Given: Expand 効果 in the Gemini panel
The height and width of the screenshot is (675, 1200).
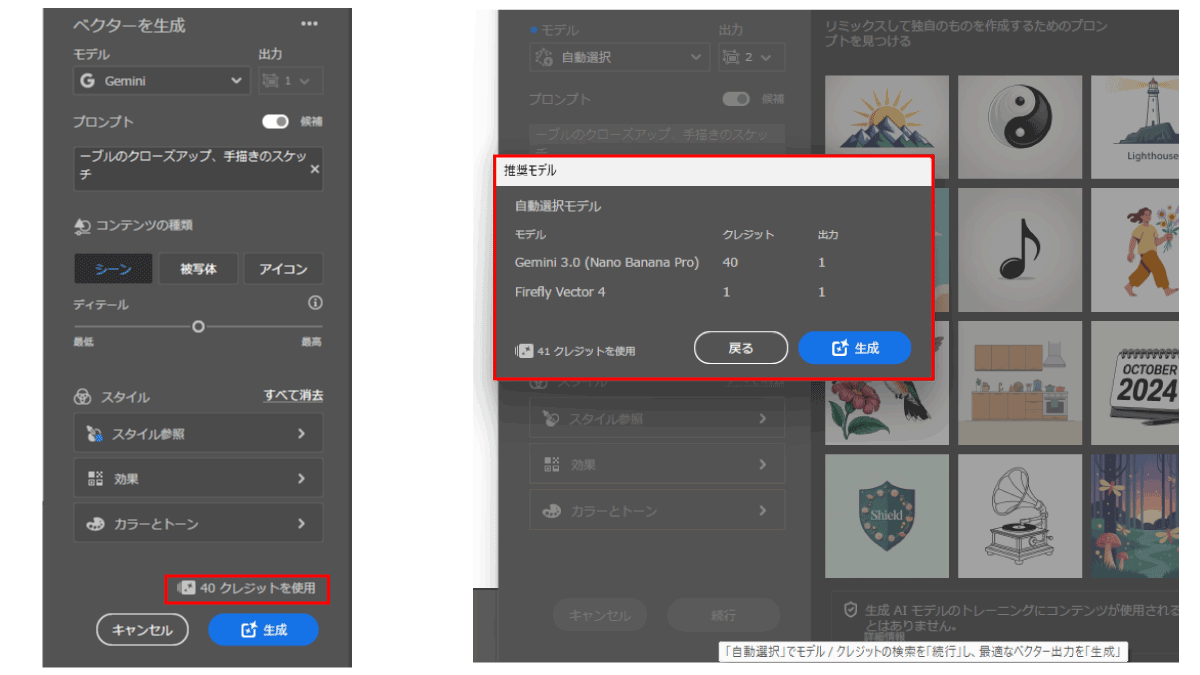Looking at the screenshot, I should point(198,478).
